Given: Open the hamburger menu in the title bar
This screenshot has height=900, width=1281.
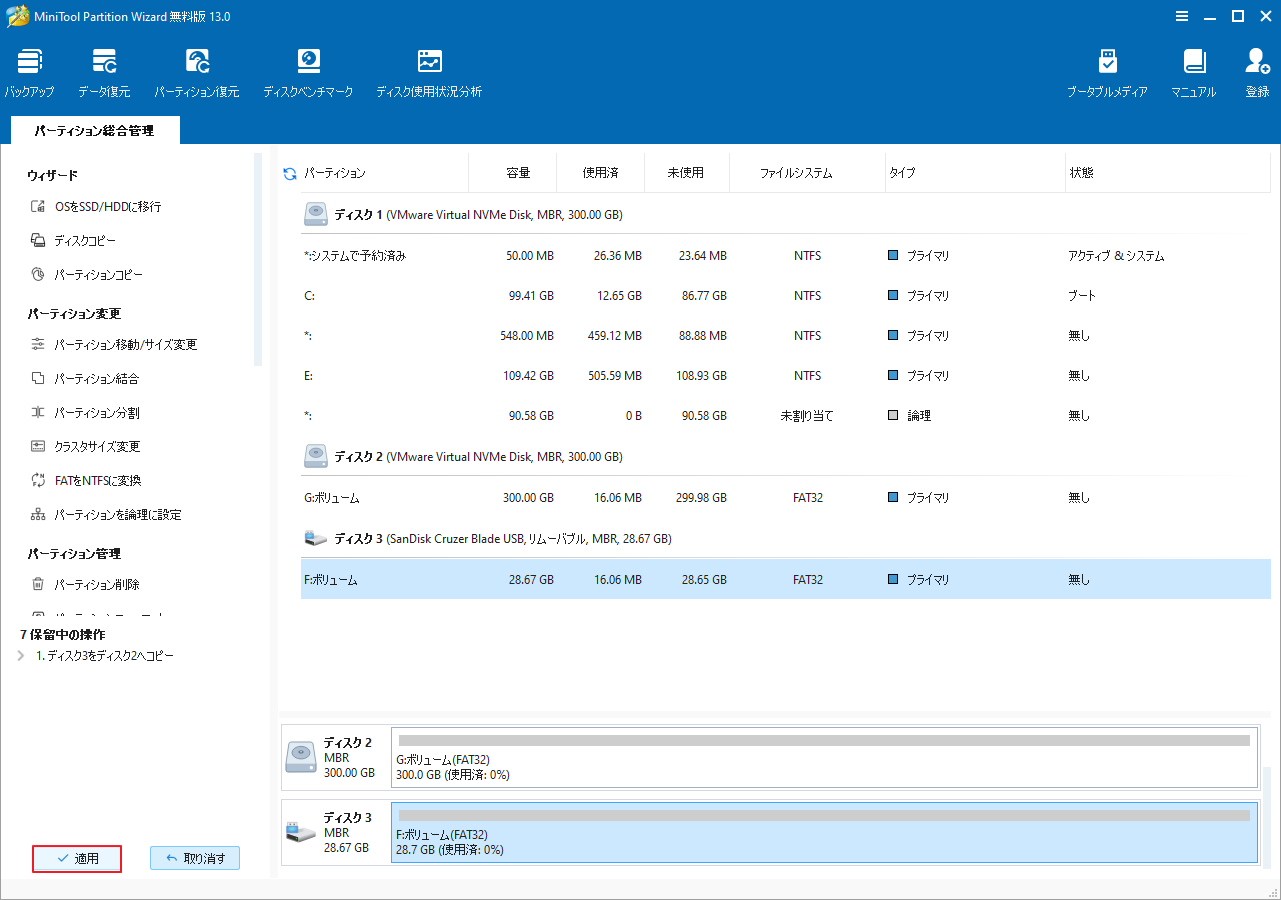Looking at the screenshot, I should [1182, 16].
